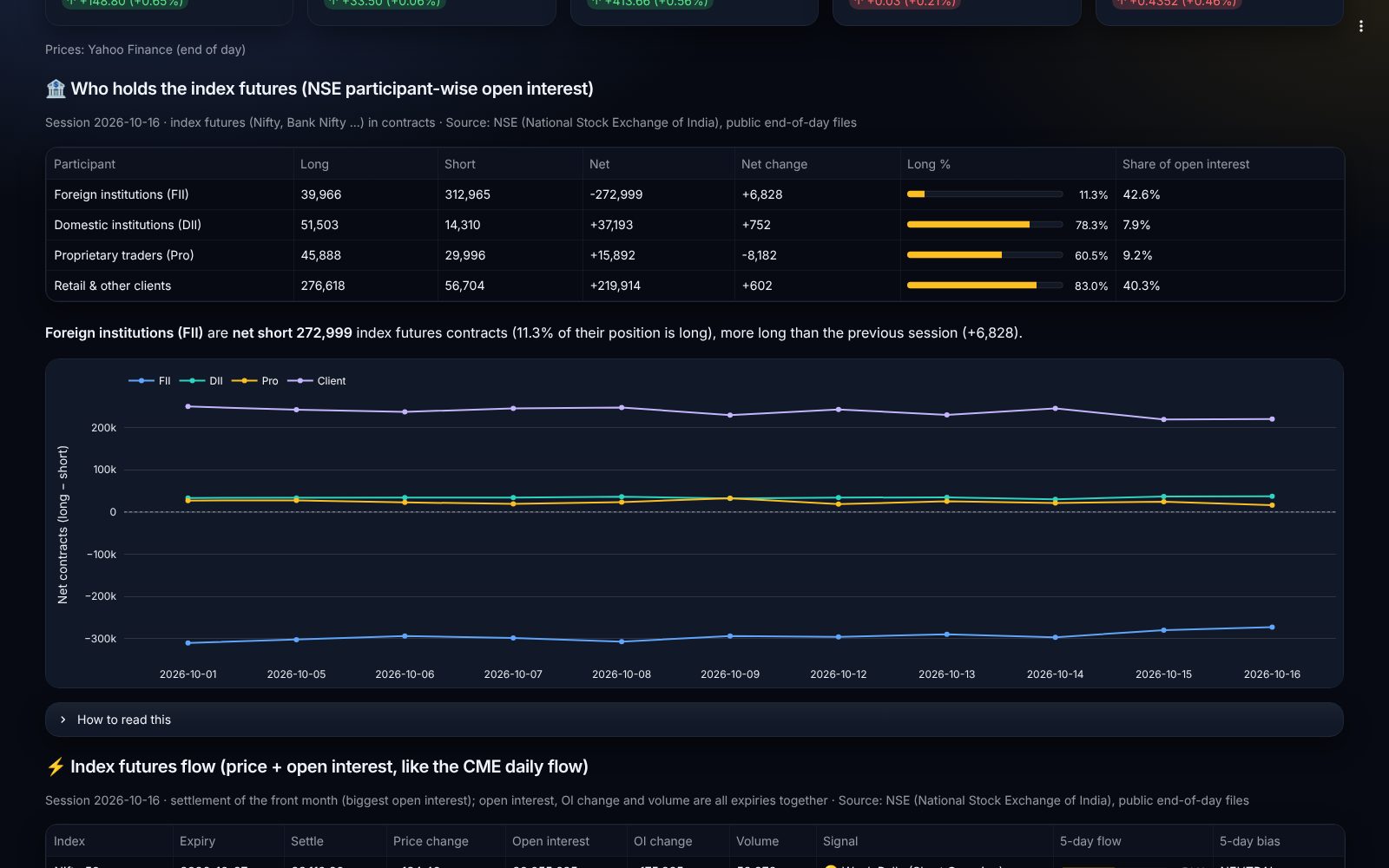The width and height of the screenshot is (1389, 868).
Task: Click the Retail net value +219,914
Action: (x=616, y=286)
